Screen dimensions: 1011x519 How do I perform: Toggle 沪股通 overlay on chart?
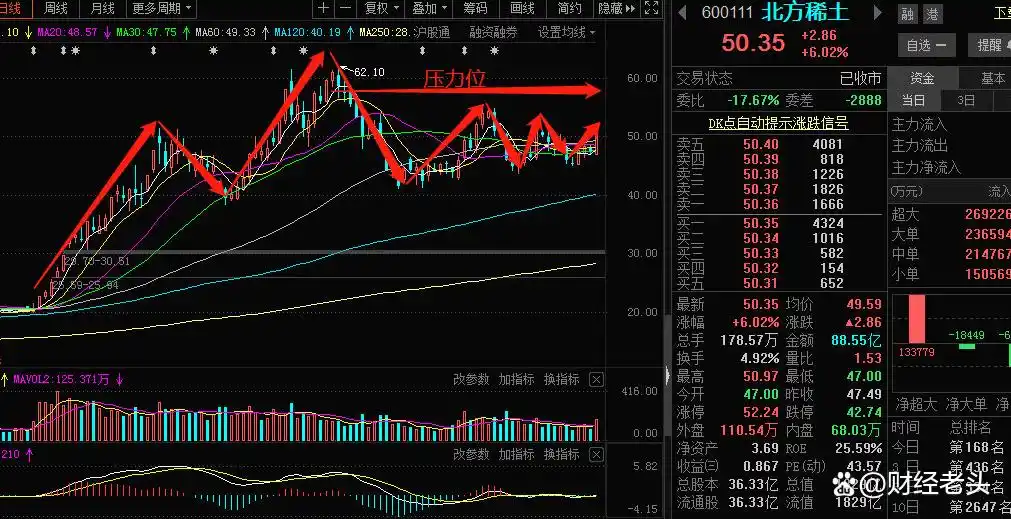[431, 32]
